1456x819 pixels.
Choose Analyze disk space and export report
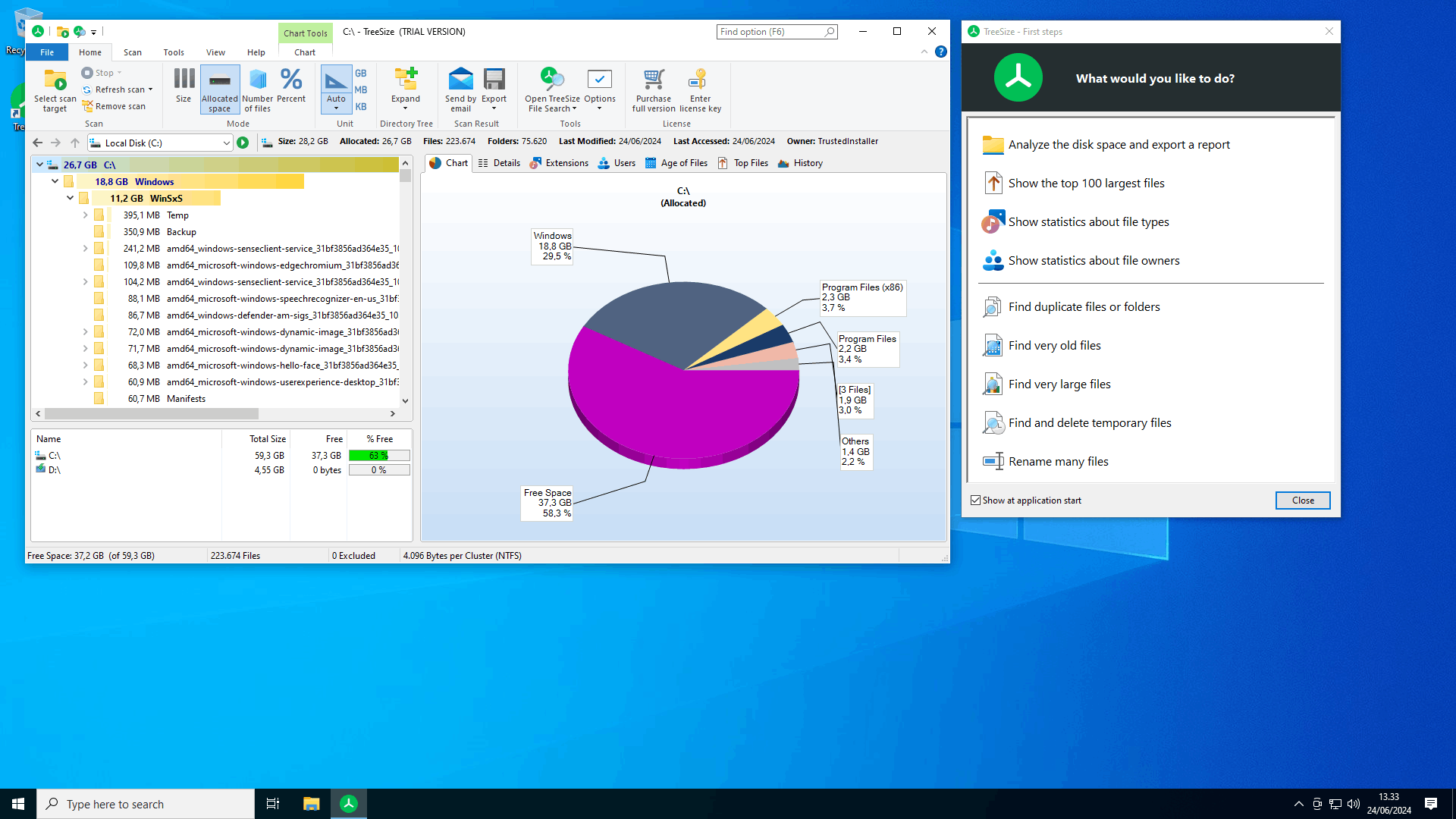click(1119, 145)
